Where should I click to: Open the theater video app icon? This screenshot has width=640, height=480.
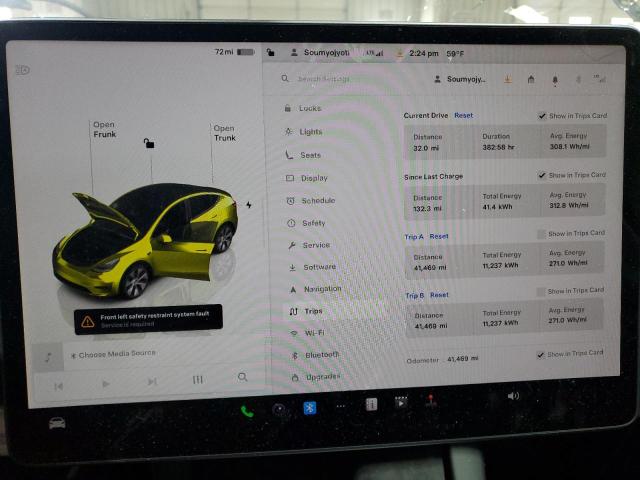[x=401, y=402]
